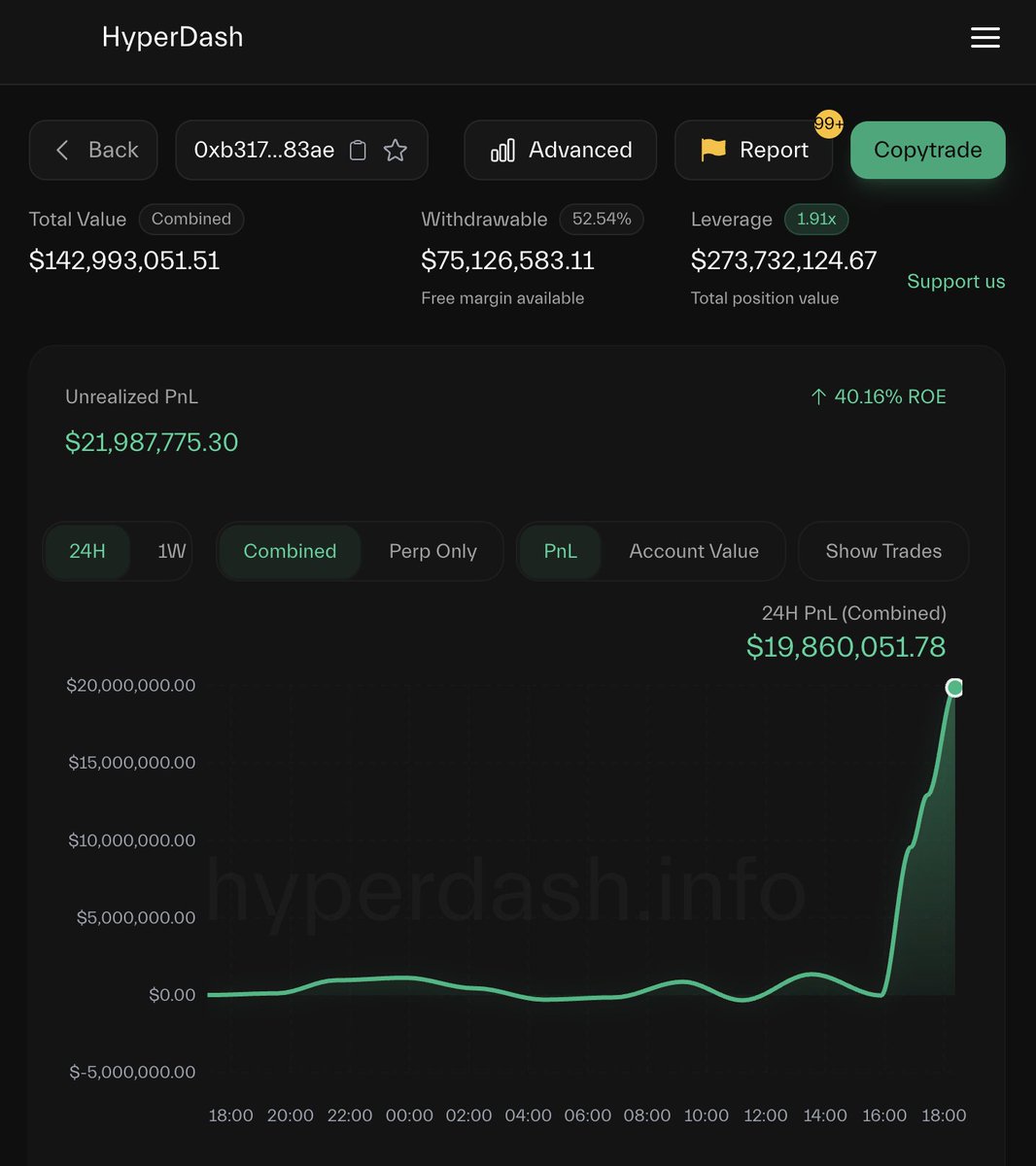Favorite this wallet with star icon
Viewport: 1036px width, 1166px height.
click(395, 151)
